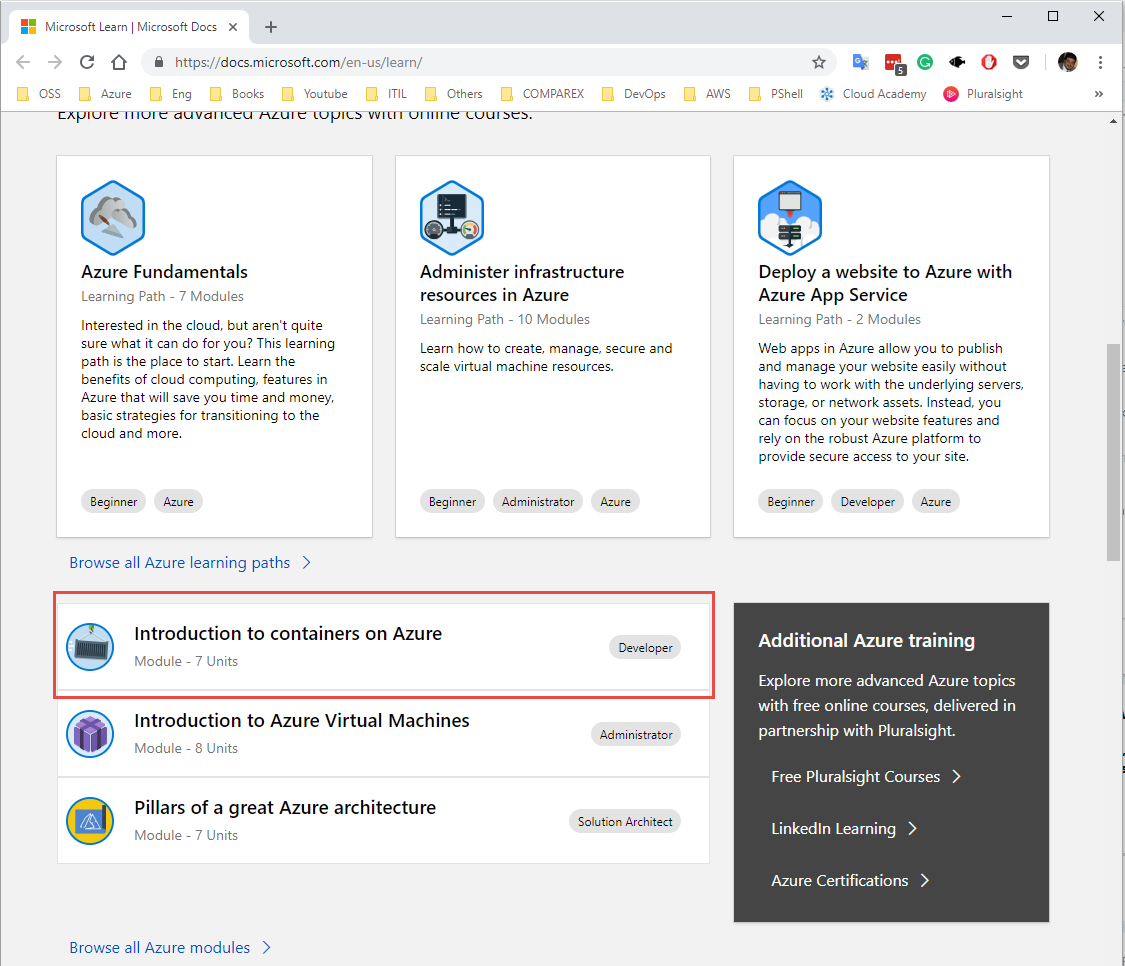Click the browser forward arrow
Image resolution: width=1125 pixels, height=966 pixels.
(x=55, y=62)
